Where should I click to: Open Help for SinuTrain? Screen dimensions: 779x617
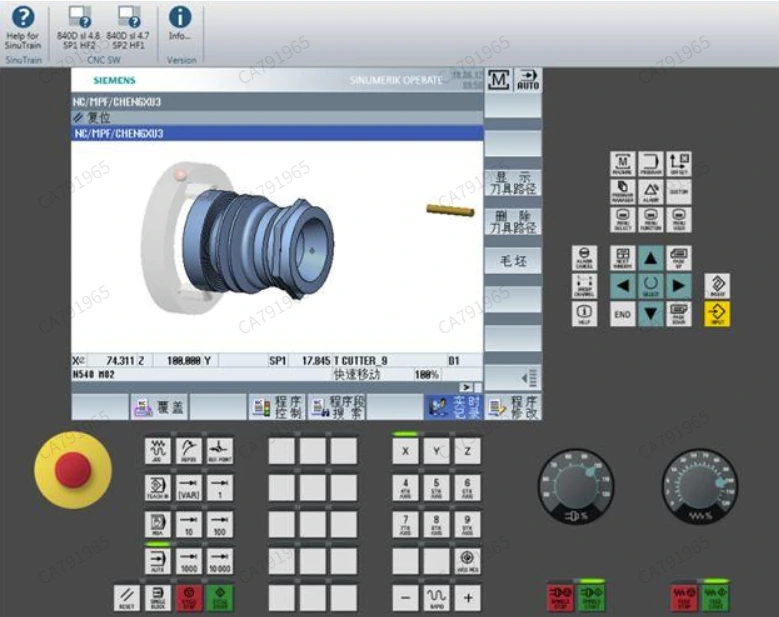(x=23, y=28)
